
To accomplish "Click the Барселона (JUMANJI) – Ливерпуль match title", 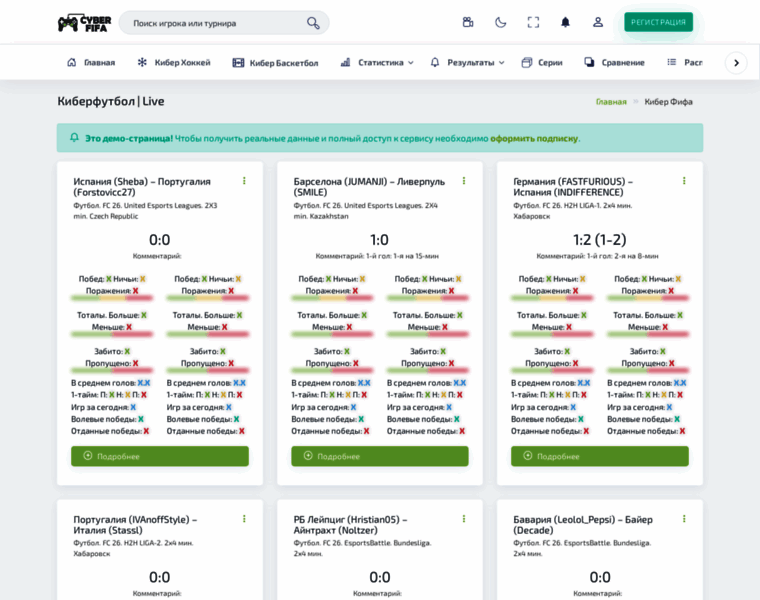I will 369,187.
